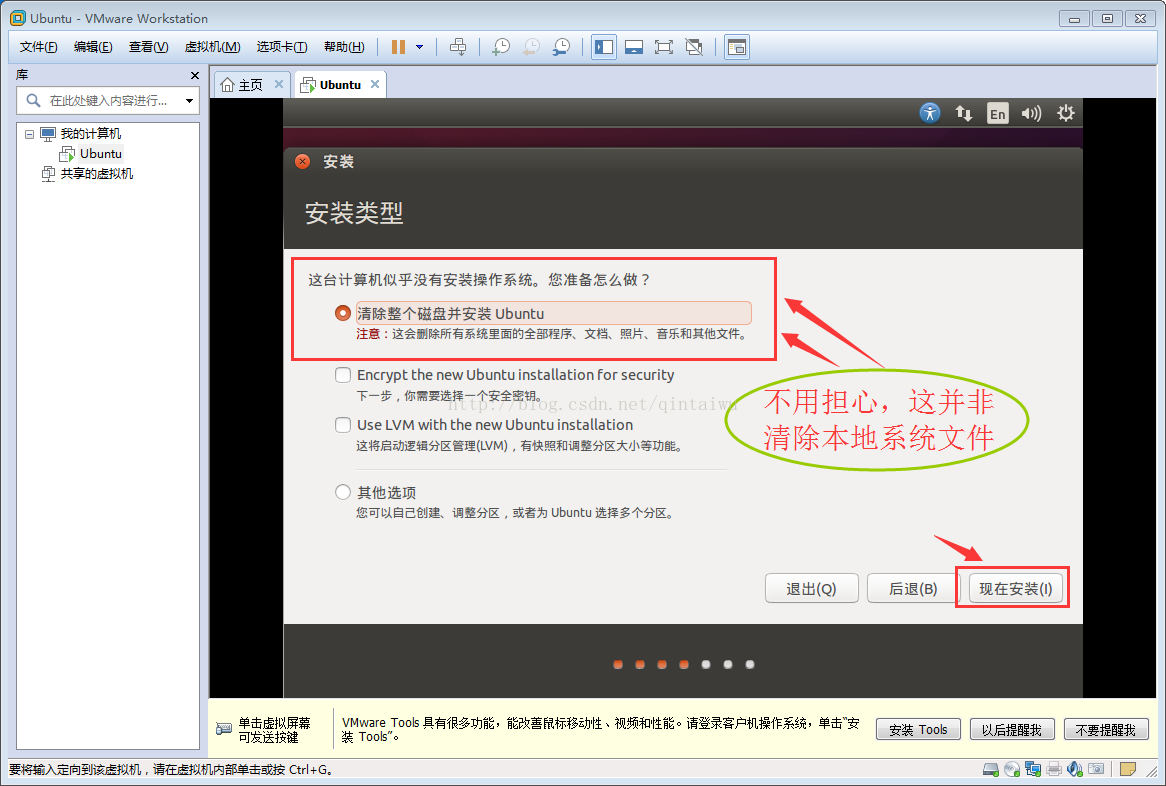Click the revert to snapshot toolbar icon
The image size is (1166, 786).
coord(531,47)
